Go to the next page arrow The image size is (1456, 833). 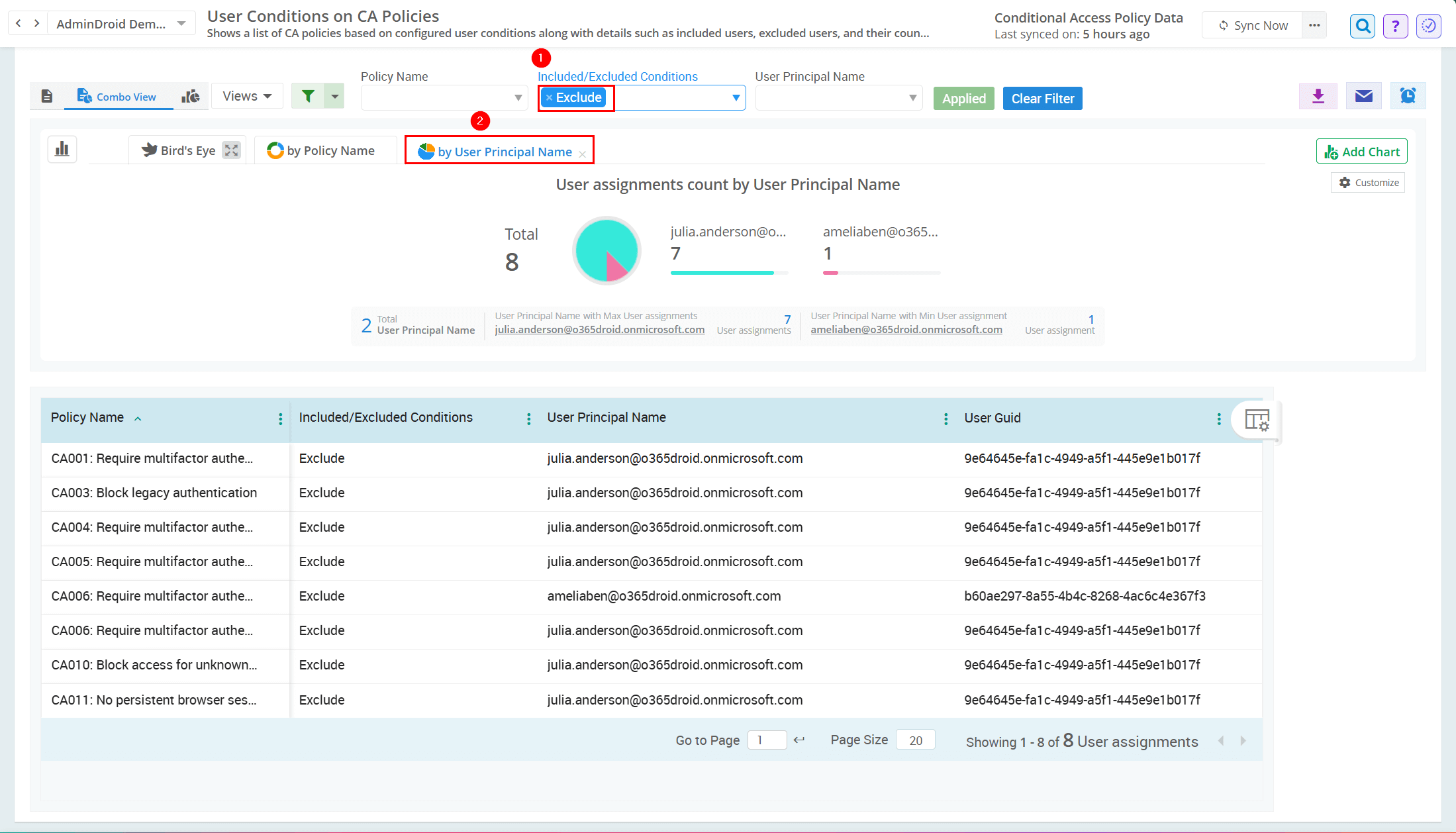1243,741
